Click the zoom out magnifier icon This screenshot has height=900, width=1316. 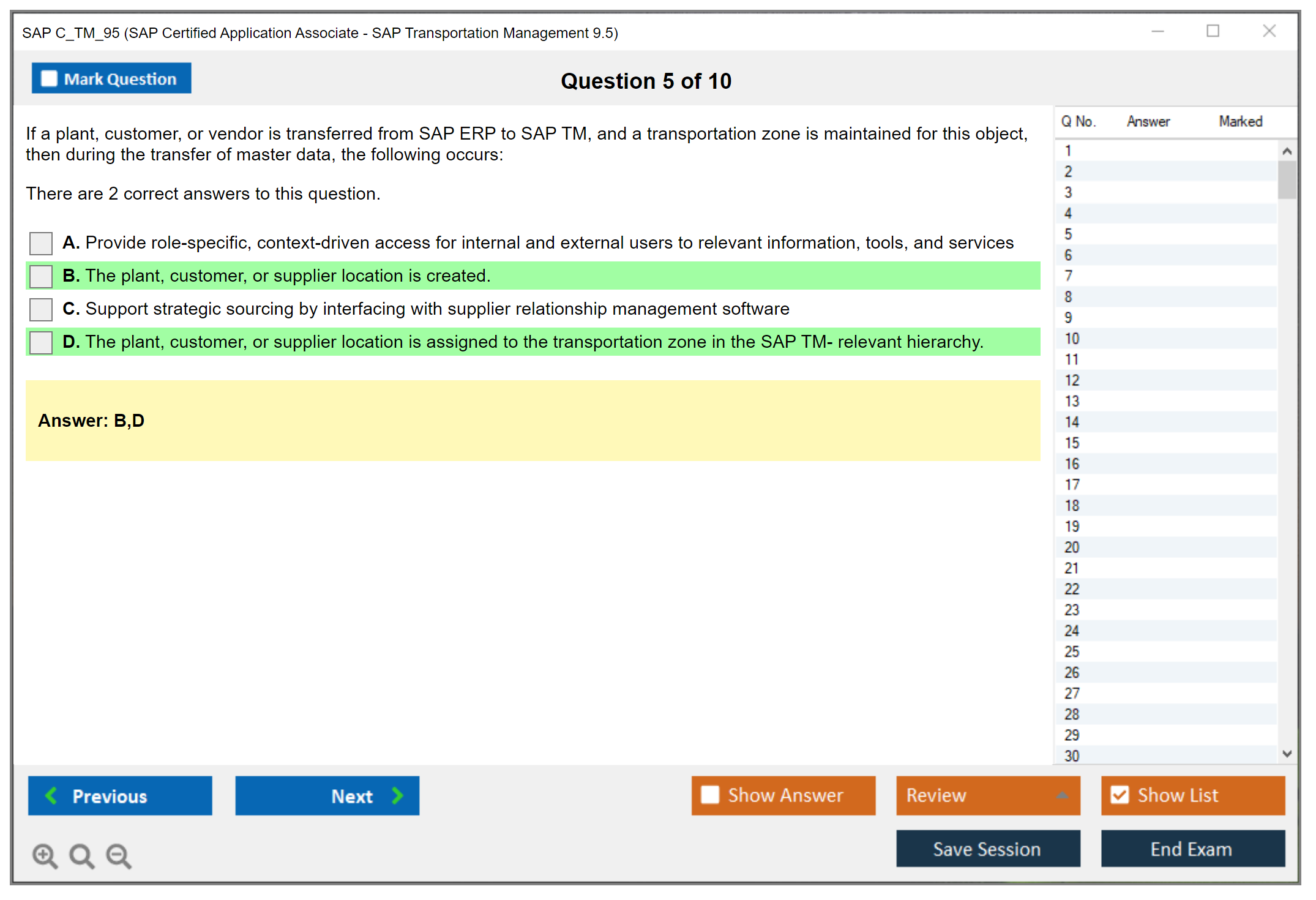(x=118, y=855)
